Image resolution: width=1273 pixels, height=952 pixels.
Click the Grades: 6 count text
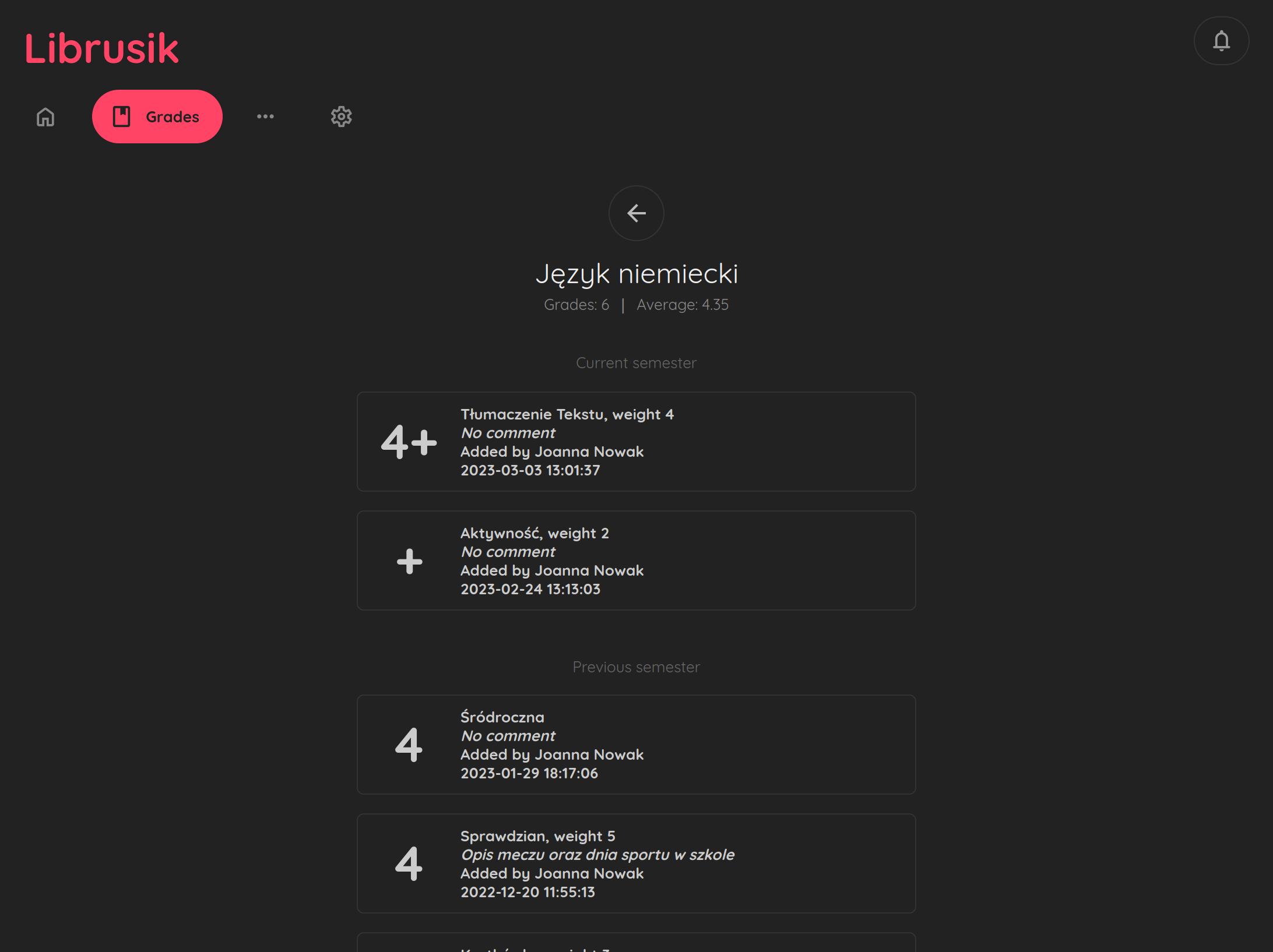pos(576,305)
